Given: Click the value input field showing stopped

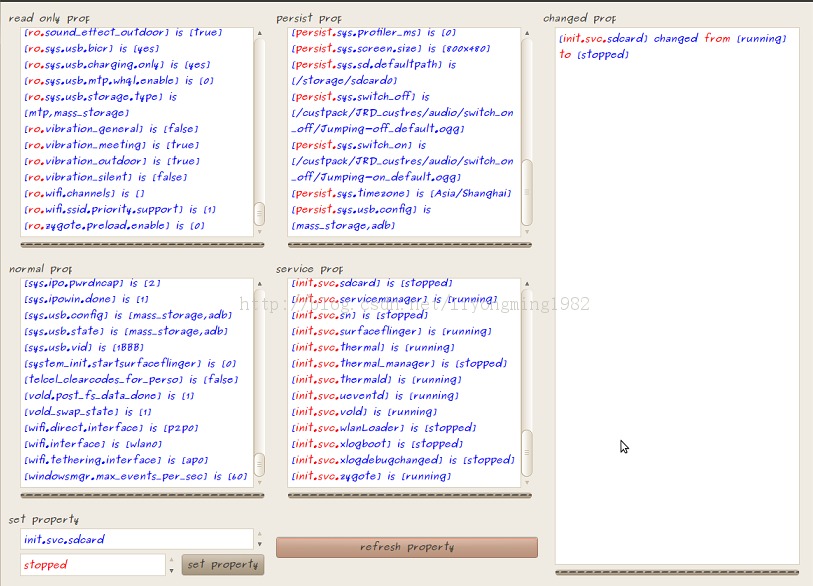Looking at the screenshot, I should pyautogui.click(x=91, y=565).
